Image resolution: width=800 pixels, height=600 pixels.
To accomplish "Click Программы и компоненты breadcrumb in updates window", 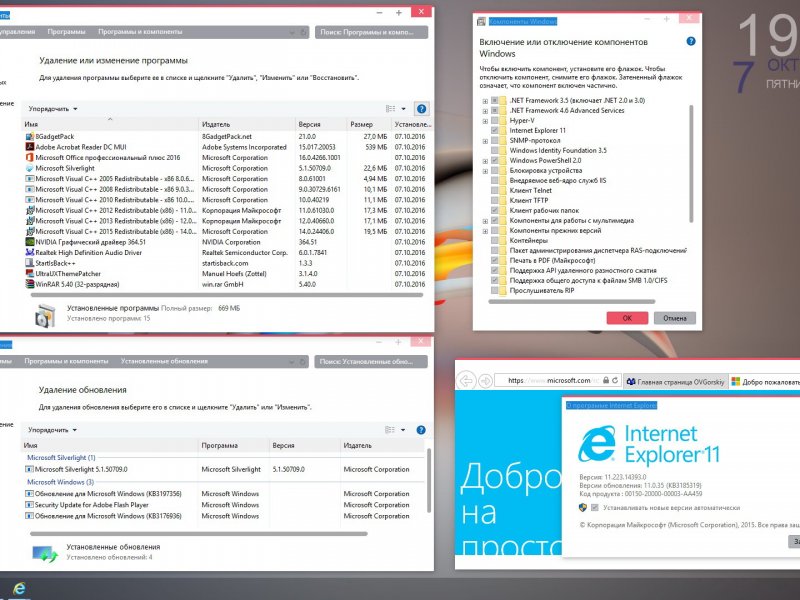I will pos(66,361).
